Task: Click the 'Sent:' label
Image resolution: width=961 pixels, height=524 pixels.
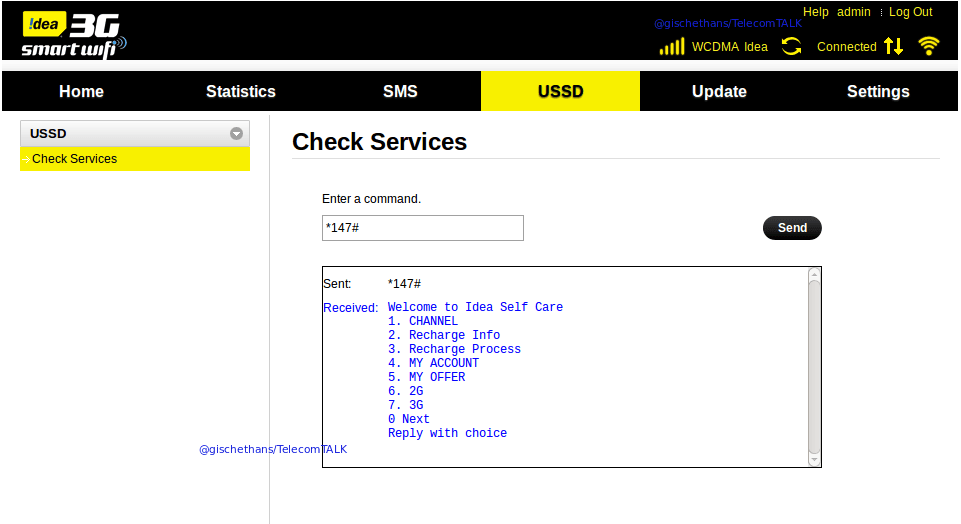Action: coord(337,284)
